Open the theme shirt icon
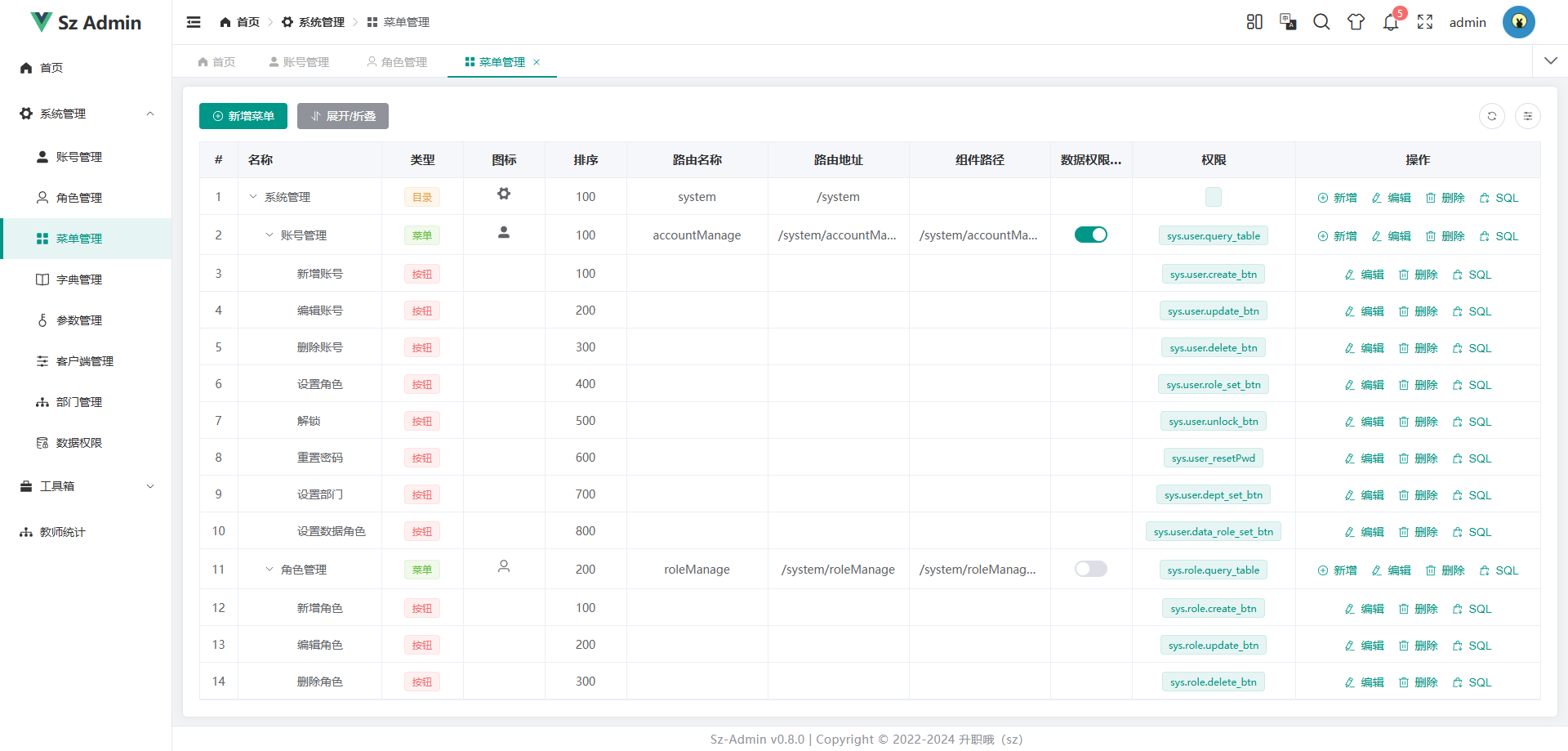 point(1356,22)
